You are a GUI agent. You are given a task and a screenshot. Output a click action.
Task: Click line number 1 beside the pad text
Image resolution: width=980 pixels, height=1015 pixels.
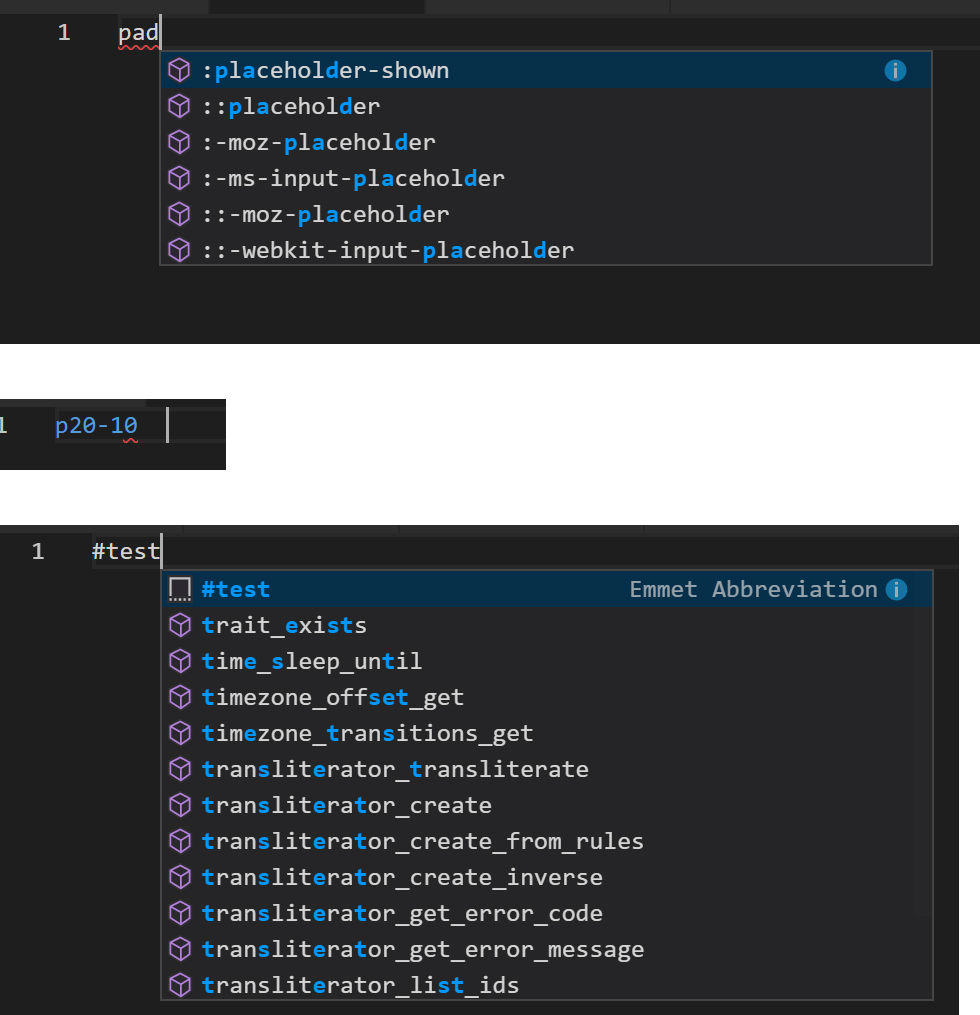(65, 31)
